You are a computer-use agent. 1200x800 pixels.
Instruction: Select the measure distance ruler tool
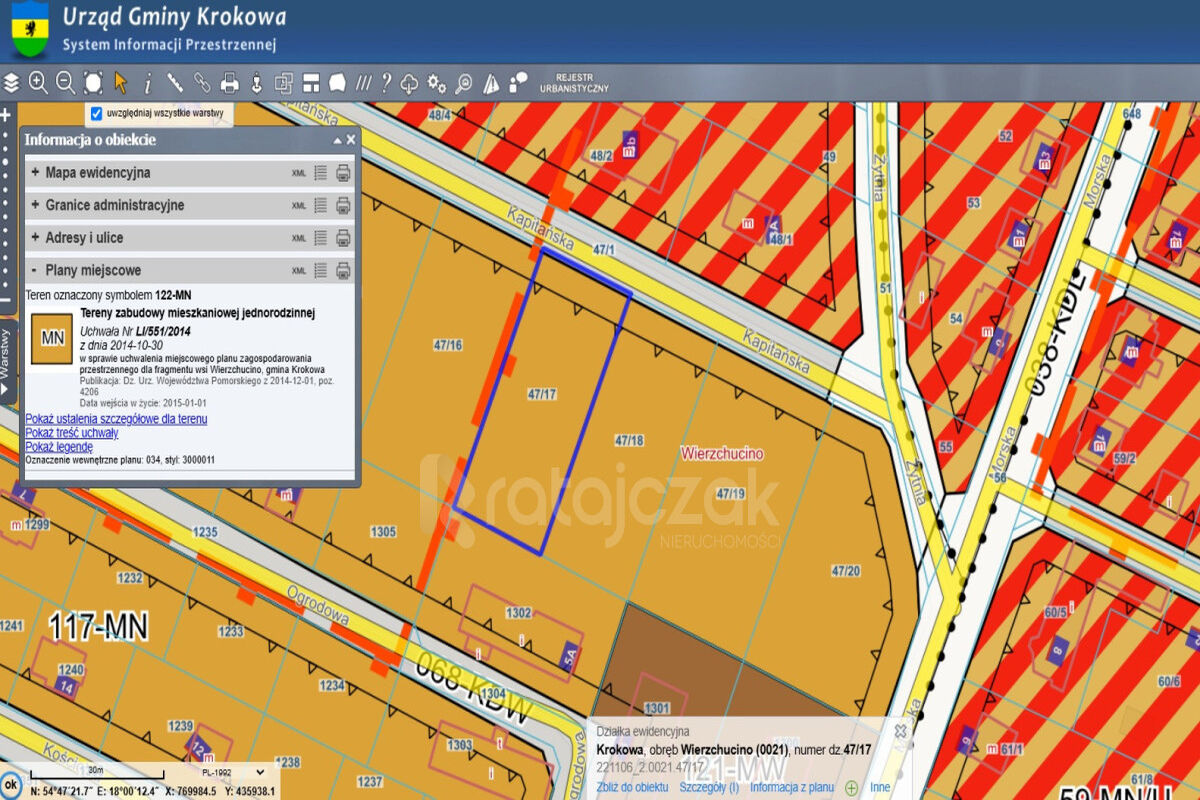tap(175, 82)
